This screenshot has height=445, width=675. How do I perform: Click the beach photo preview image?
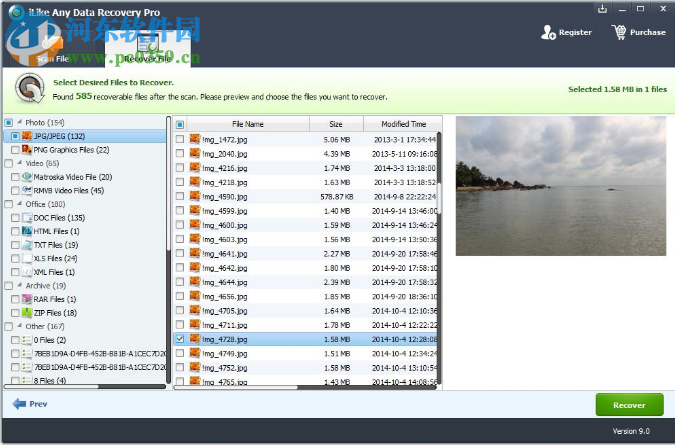click(x=560, y=185)
